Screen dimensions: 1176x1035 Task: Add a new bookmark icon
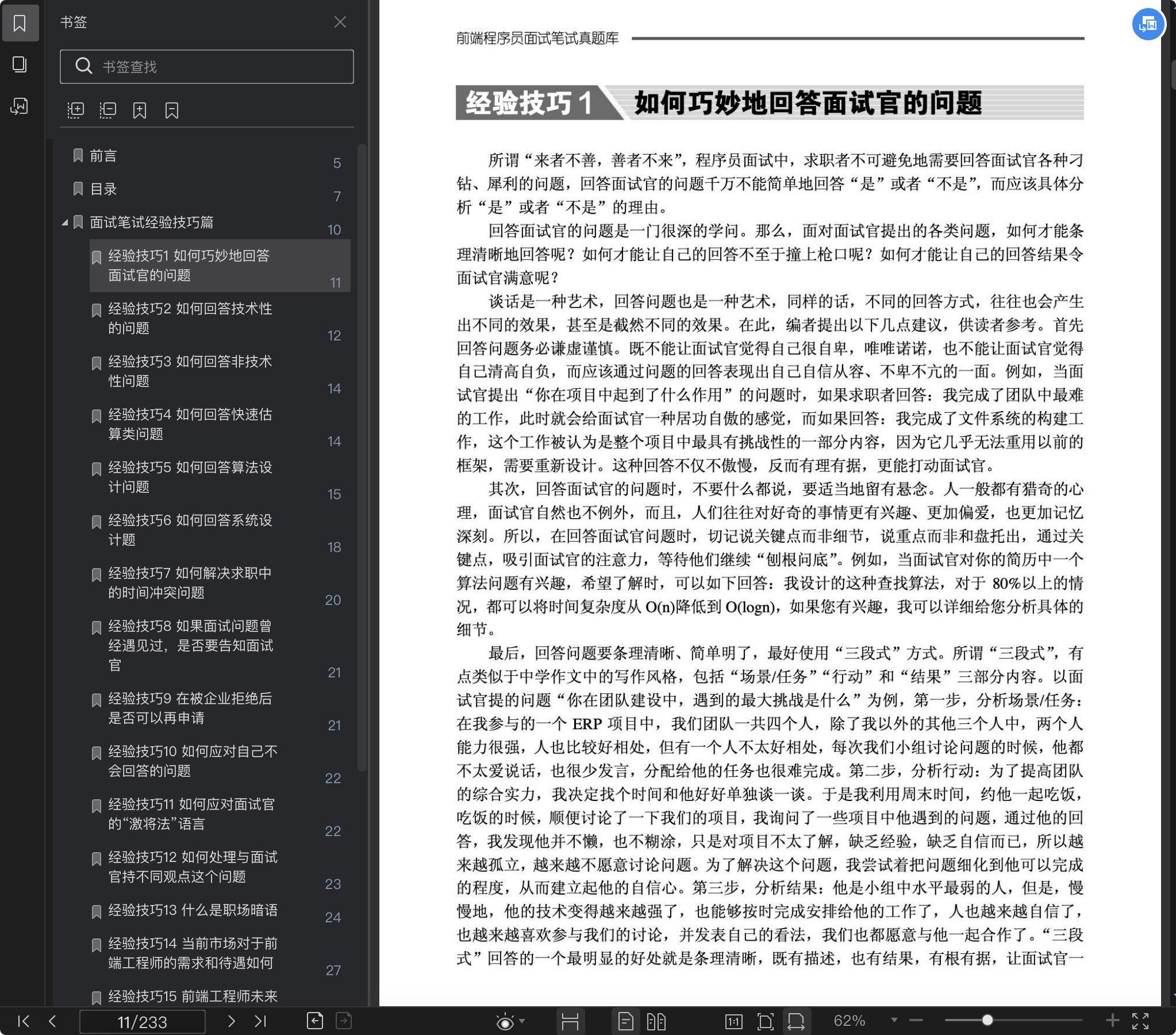click(140, 110)
